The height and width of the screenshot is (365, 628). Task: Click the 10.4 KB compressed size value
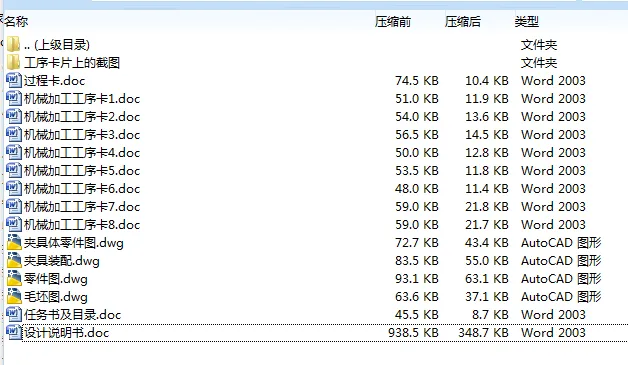487,81
